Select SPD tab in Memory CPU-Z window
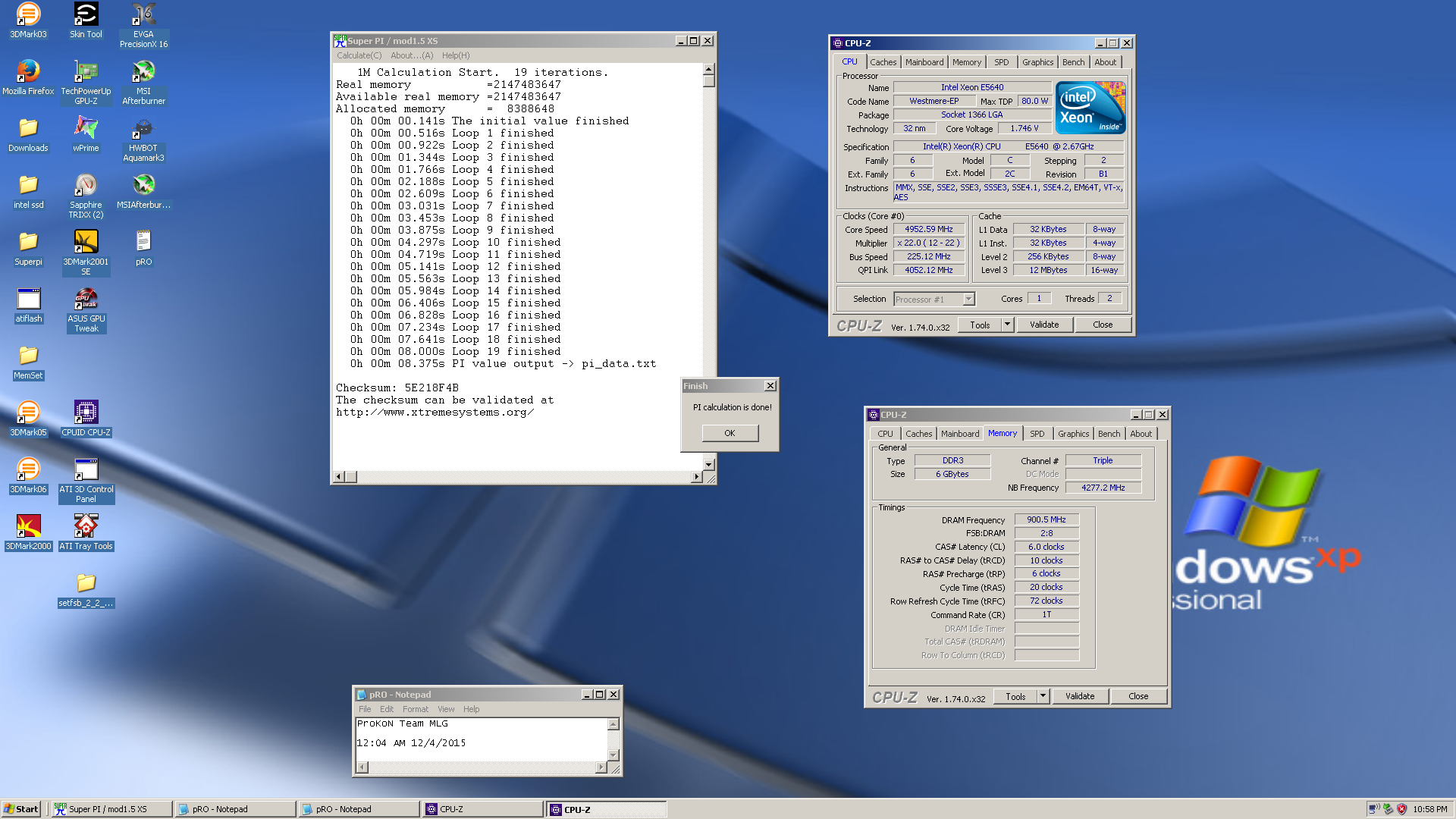 (1037, 434)
